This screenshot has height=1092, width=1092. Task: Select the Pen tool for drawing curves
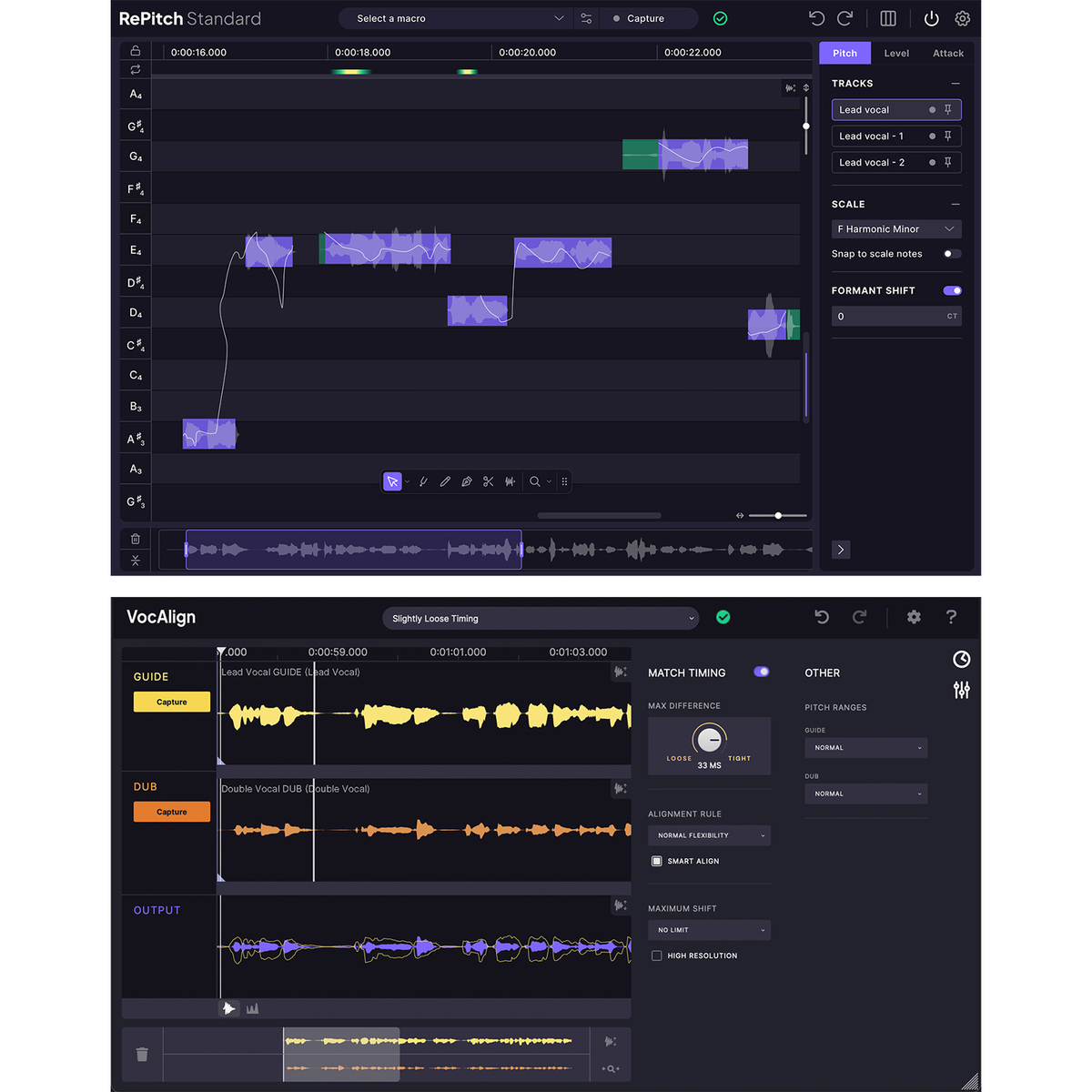pos(467,481)
